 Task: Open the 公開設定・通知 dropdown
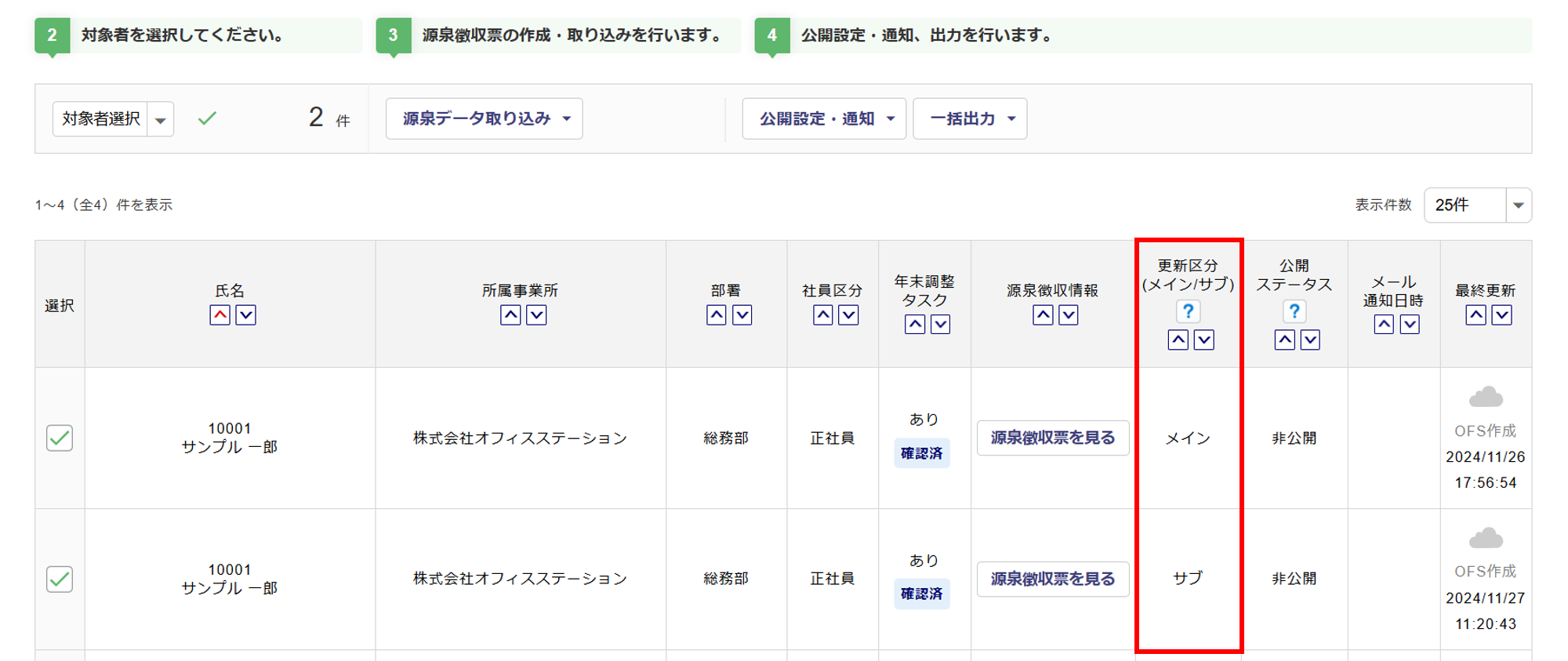(x=824, y=118)
